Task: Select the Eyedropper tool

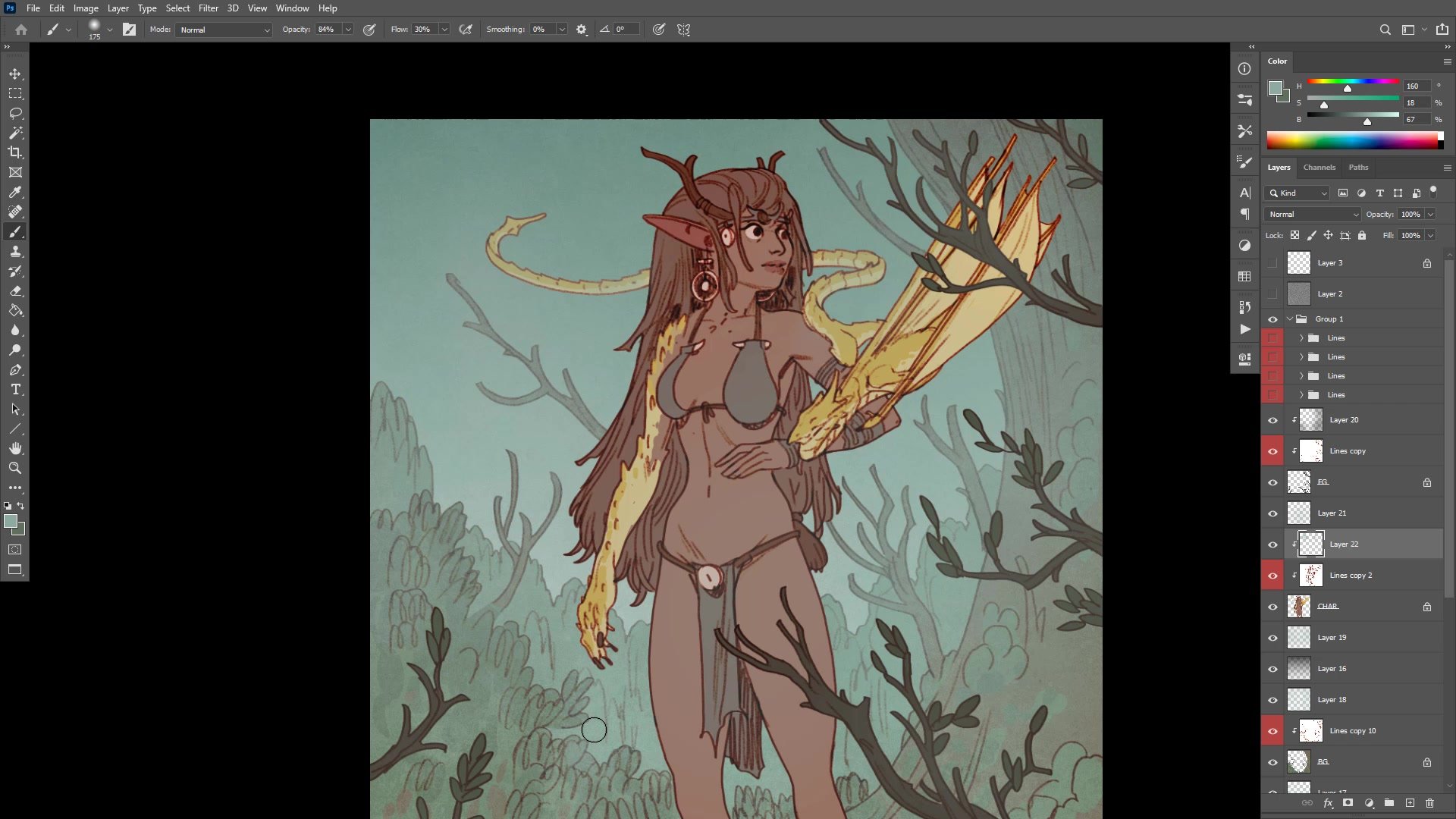Action: coord(15,192)
